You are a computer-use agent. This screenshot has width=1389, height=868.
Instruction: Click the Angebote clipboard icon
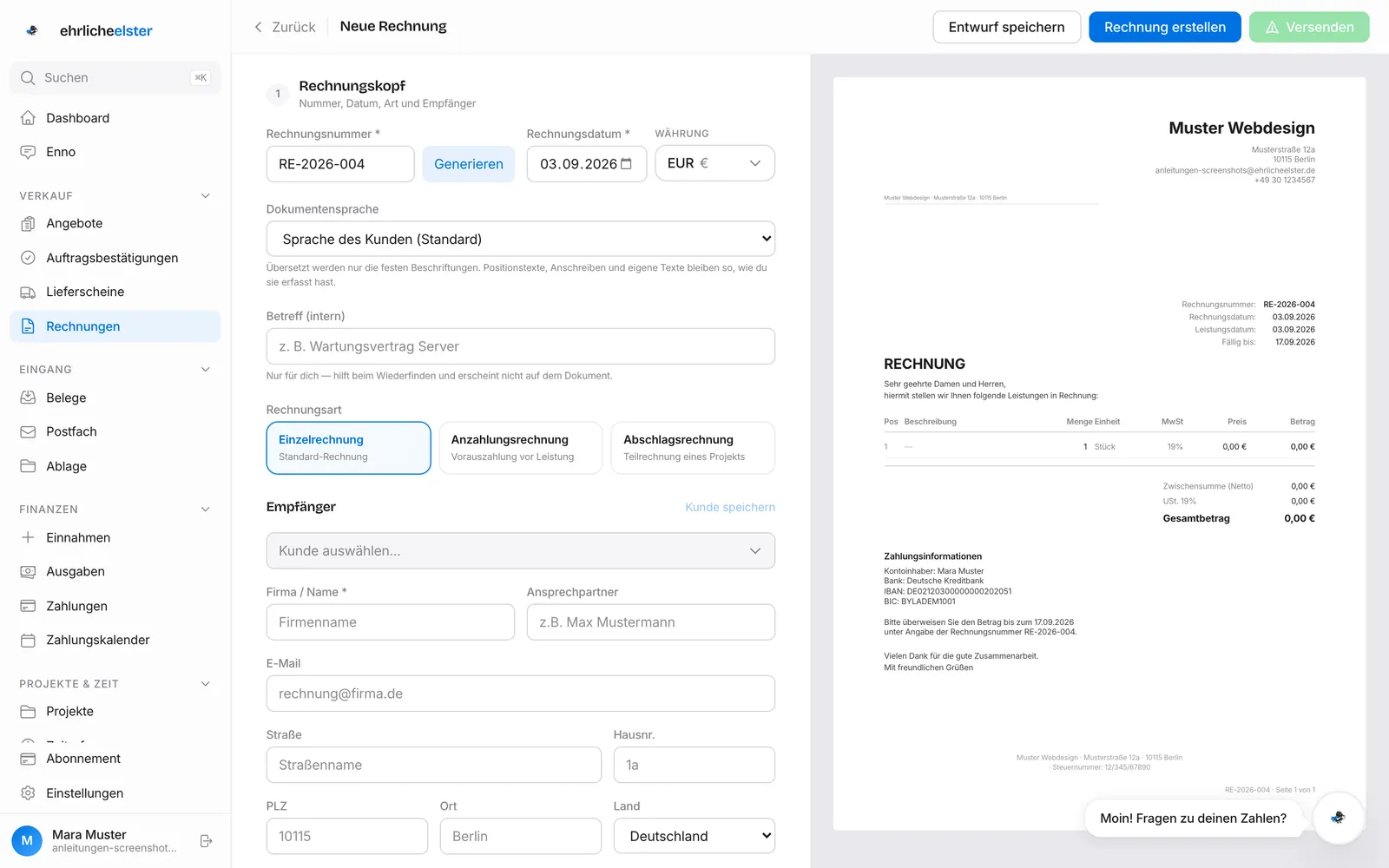(x=28, y=223)
